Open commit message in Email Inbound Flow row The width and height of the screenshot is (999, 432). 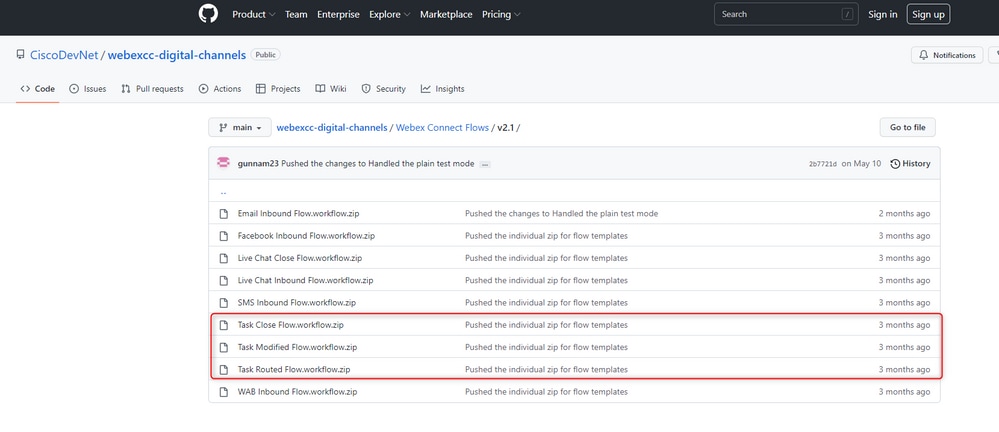561,213
